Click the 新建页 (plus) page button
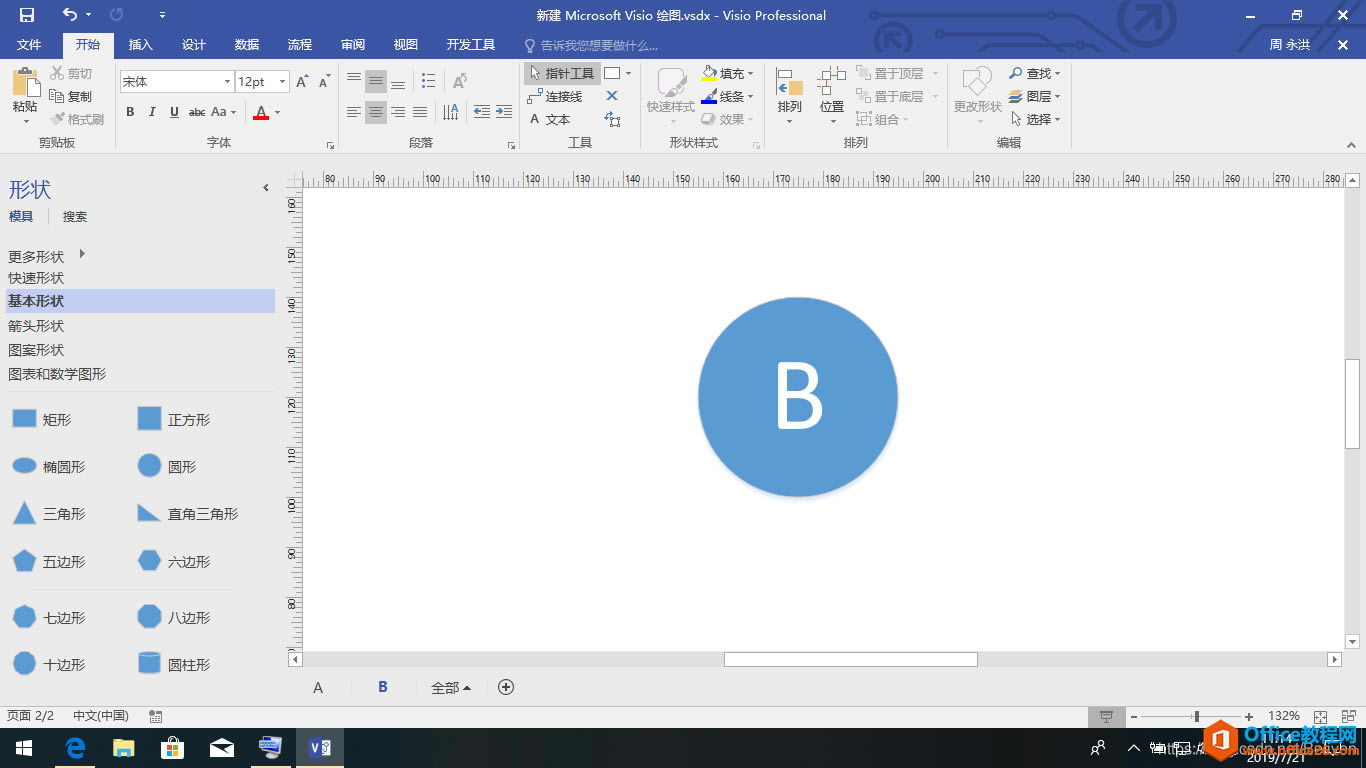The height and width of the screenshot is (768, 1366). (506, 687)
